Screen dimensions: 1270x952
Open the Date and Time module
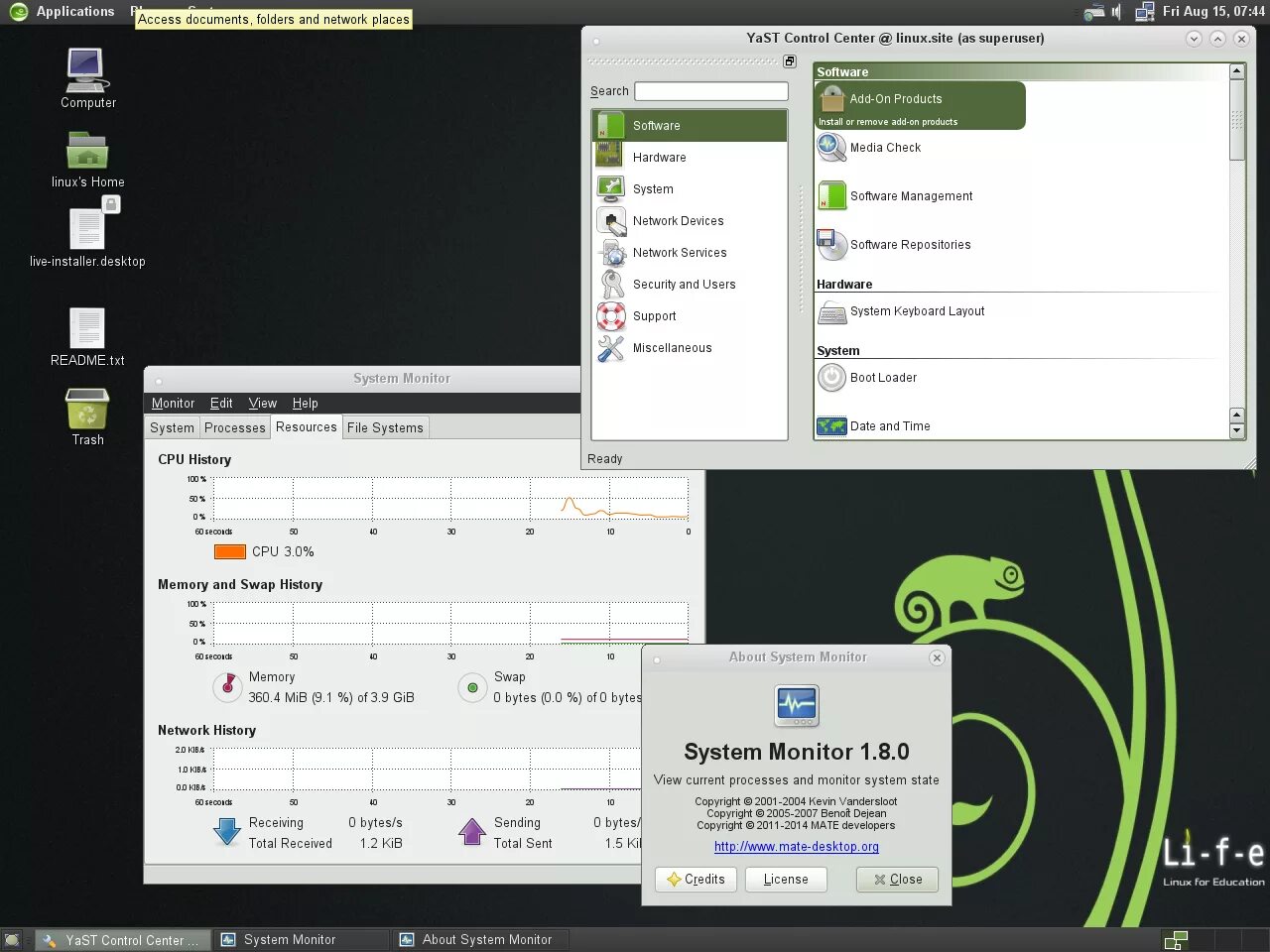(873, 426)
